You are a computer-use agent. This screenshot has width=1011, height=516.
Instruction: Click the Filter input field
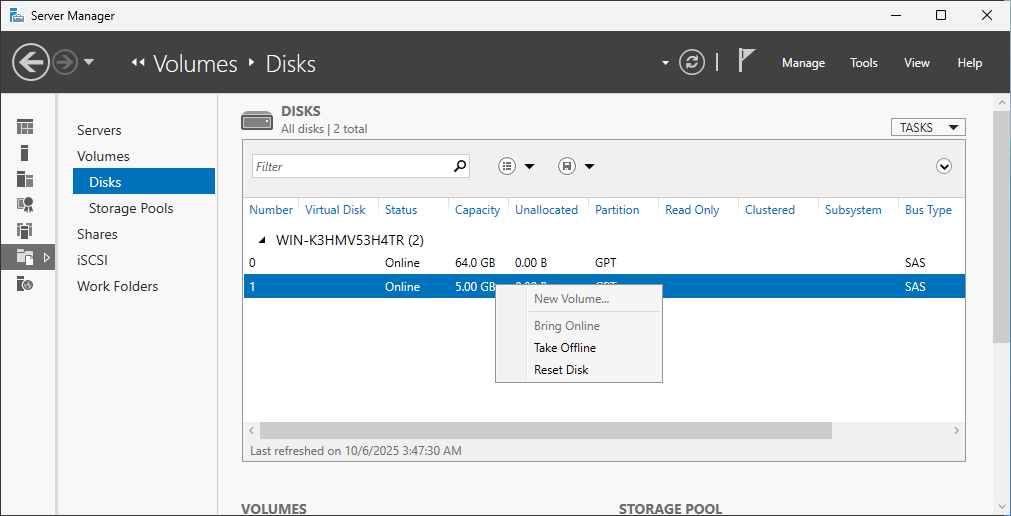pyautogui.click(x=352, y=166)
